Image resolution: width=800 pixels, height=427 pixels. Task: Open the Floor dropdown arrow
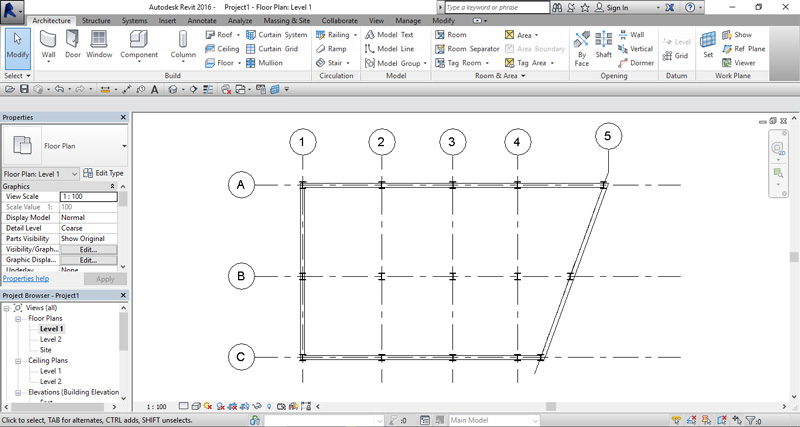pyautogui.click(x=239, y=63)
